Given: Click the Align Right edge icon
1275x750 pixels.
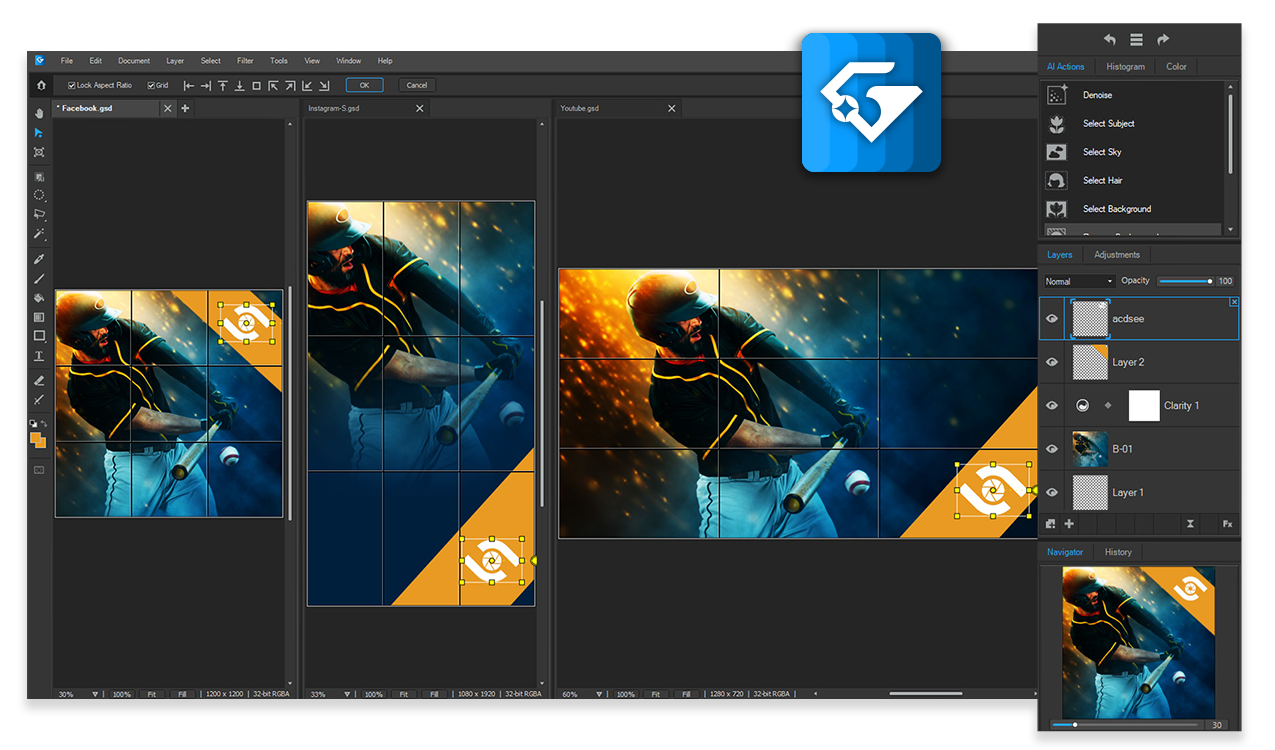Looking at the screenshot, I should (x=205, y=86).
